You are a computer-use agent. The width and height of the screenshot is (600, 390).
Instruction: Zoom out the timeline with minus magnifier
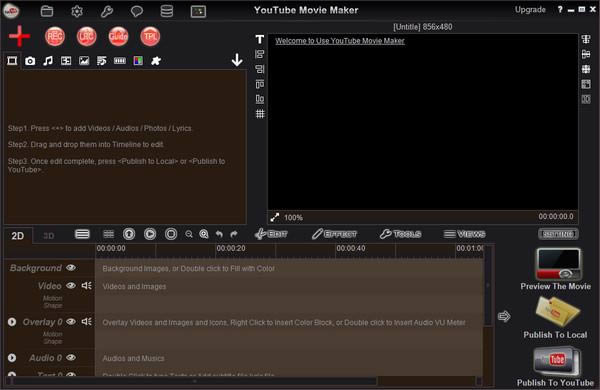pyautogui.click(x=189, y=234)
